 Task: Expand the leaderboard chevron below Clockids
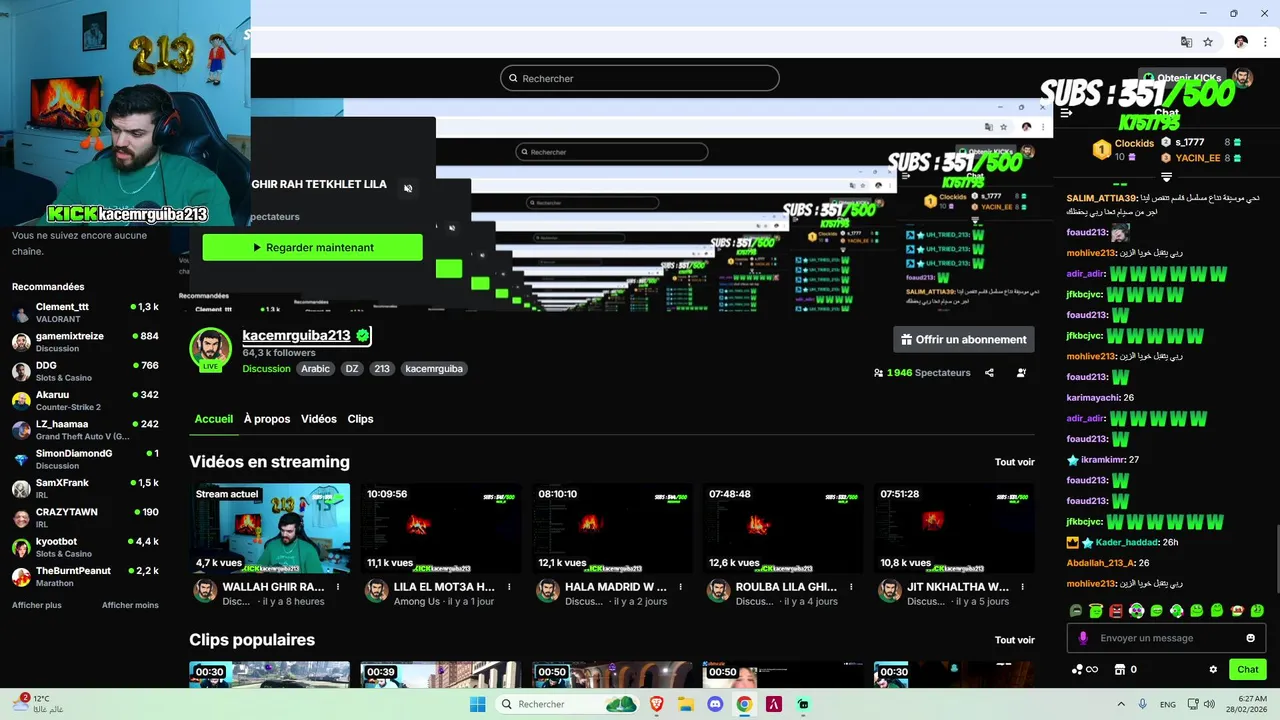1166,177
